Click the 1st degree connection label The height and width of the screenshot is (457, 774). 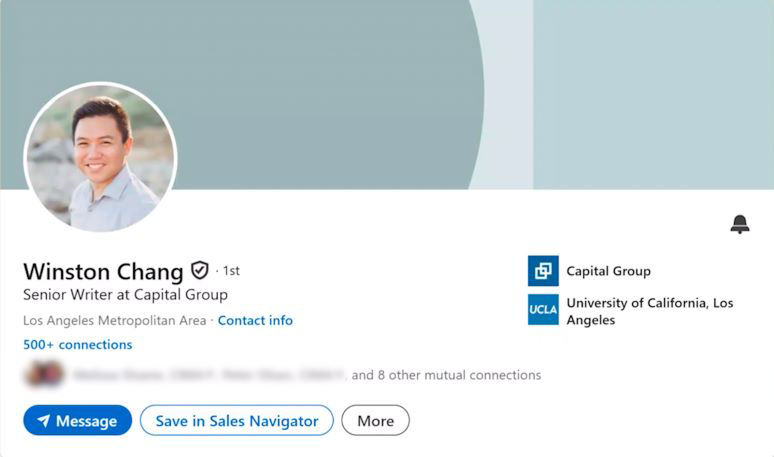pos(231,271)
